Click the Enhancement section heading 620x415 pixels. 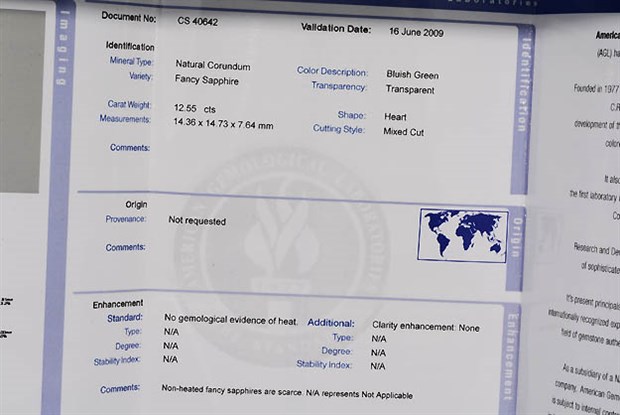[118, 304]
